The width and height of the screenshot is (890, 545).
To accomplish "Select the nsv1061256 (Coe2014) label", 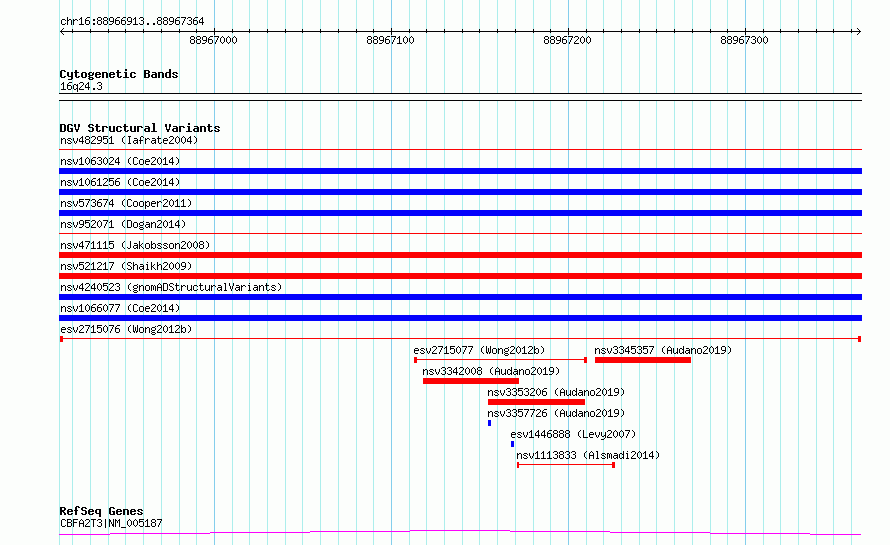I will 120,182.
